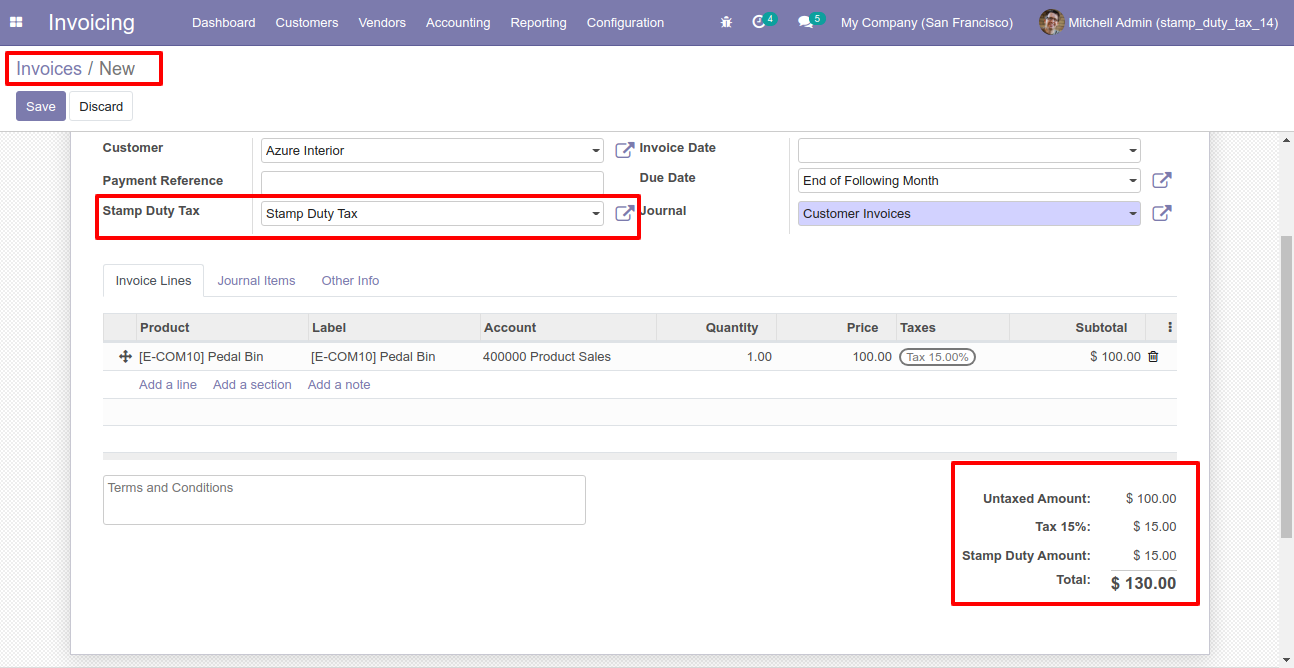Click price 100.00 cell
1294x668 pixels.
click(836, 357)
